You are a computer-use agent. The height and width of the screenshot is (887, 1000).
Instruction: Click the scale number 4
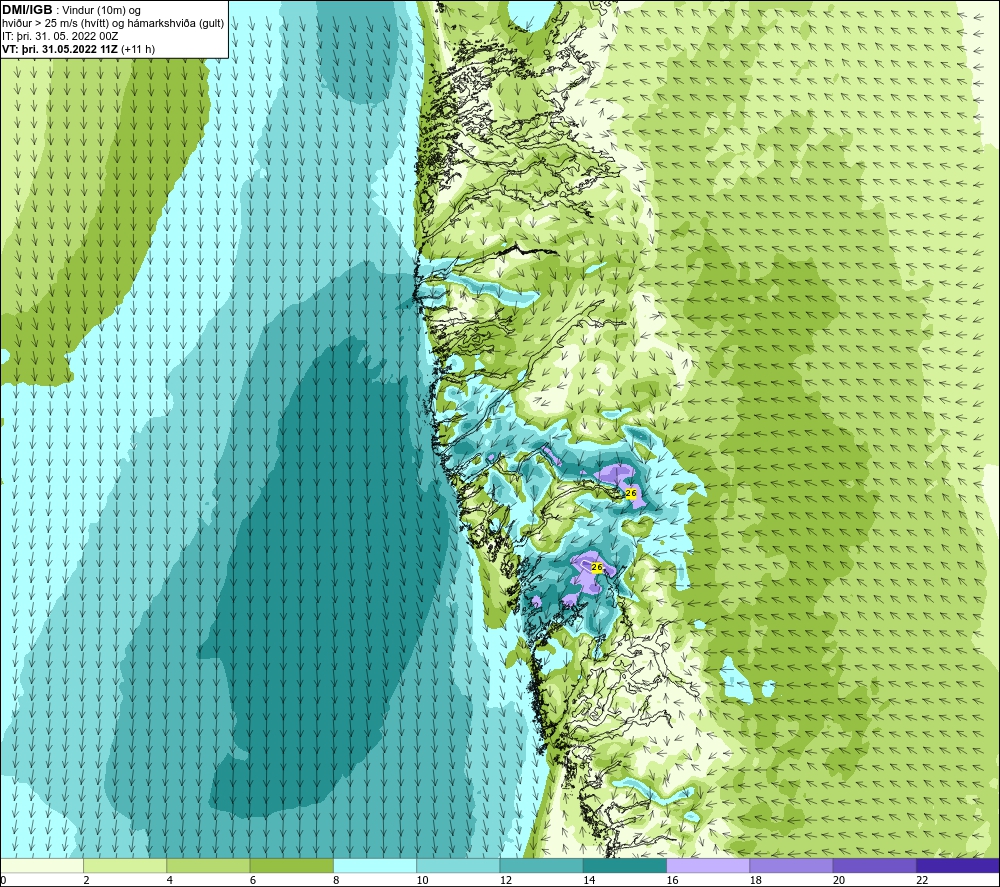pyautogui.click(x=170, y=880)
